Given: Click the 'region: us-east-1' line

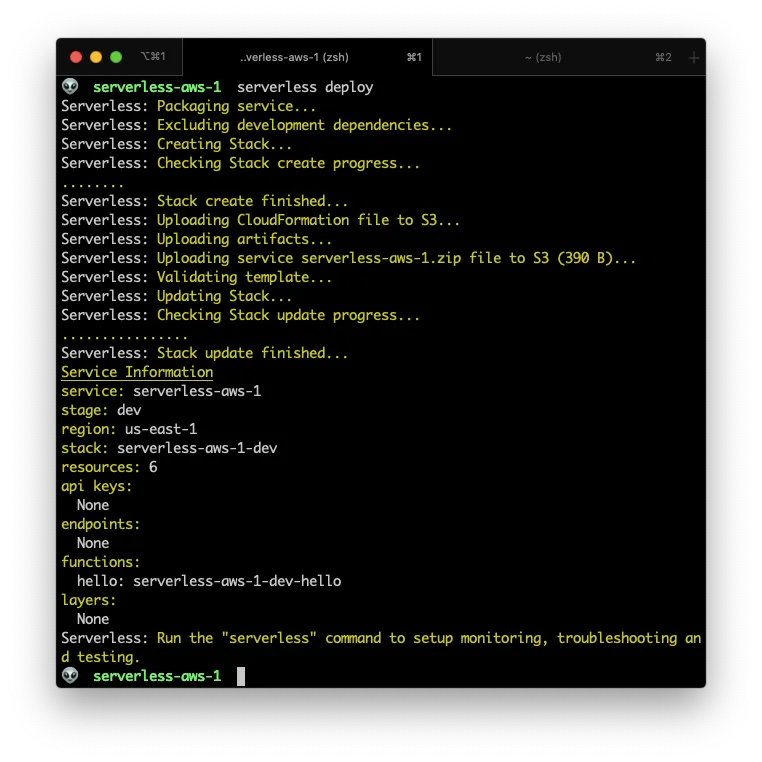Looking at the screenshot, I should coord(129,429).
